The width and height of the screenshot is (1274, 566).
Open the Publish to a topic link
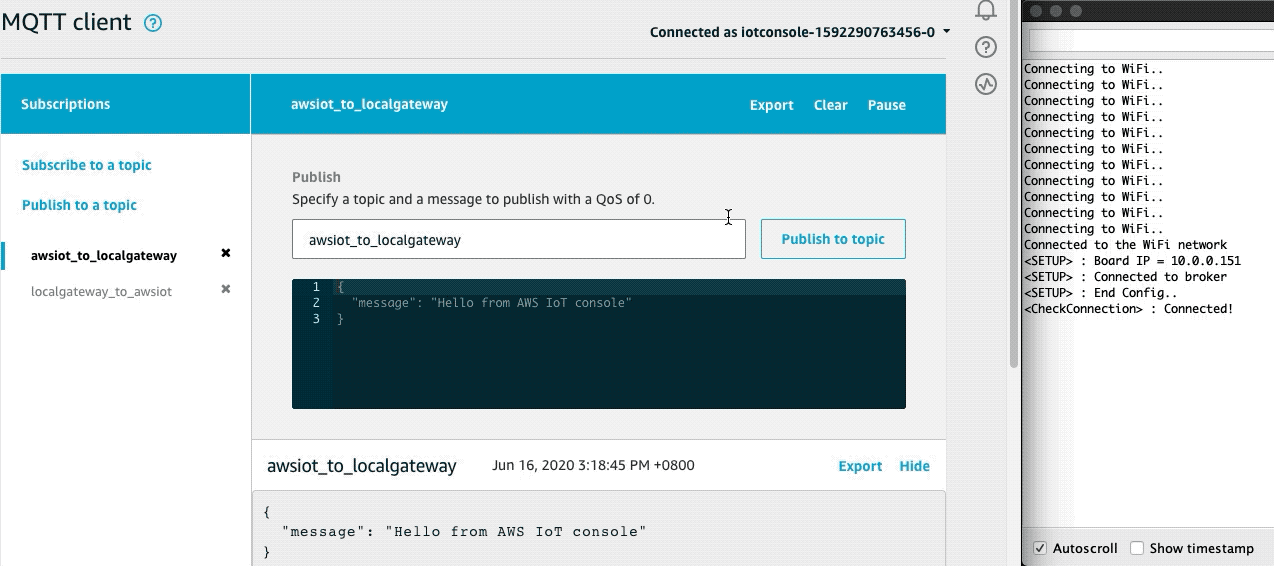tap(79, 205)
